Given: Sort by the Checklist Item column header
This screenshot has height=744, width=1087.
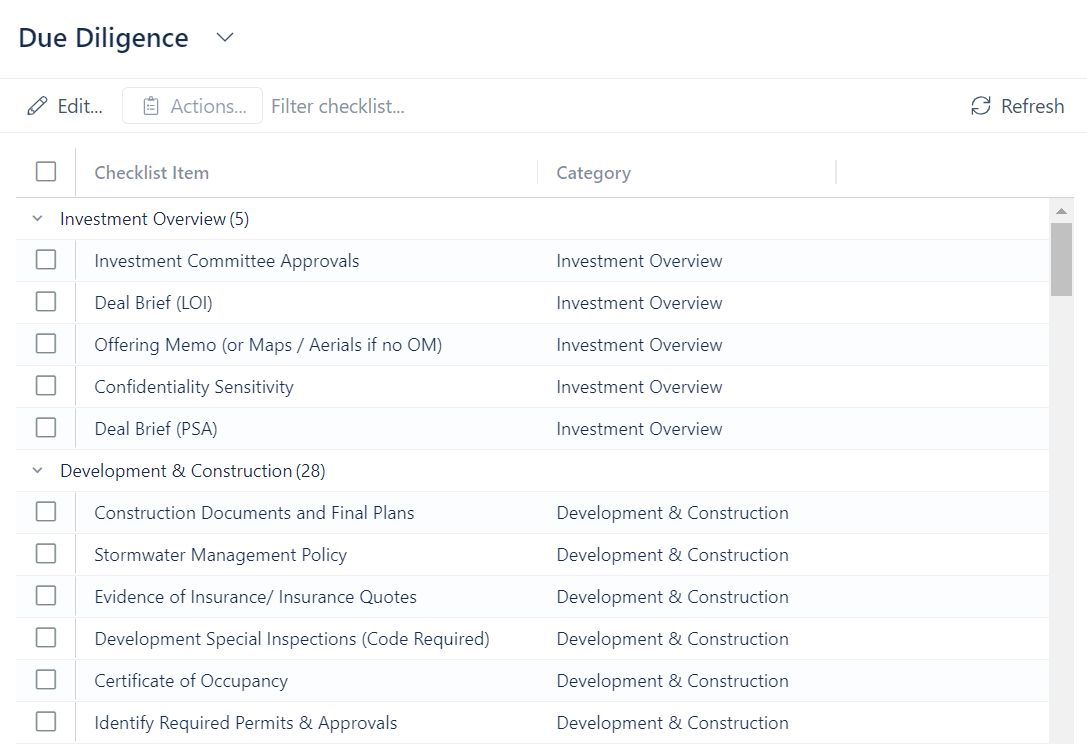Looking at the screenshot, I should point(152,173).
